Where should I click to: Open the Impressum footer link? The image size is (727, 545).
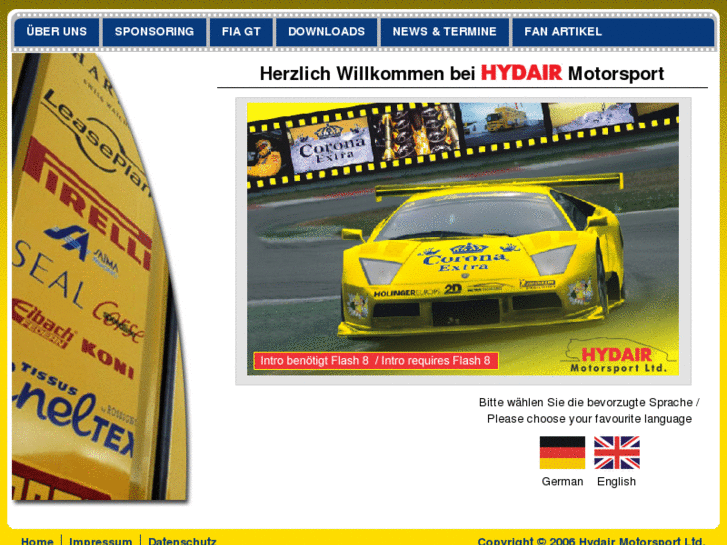[101, 541]
